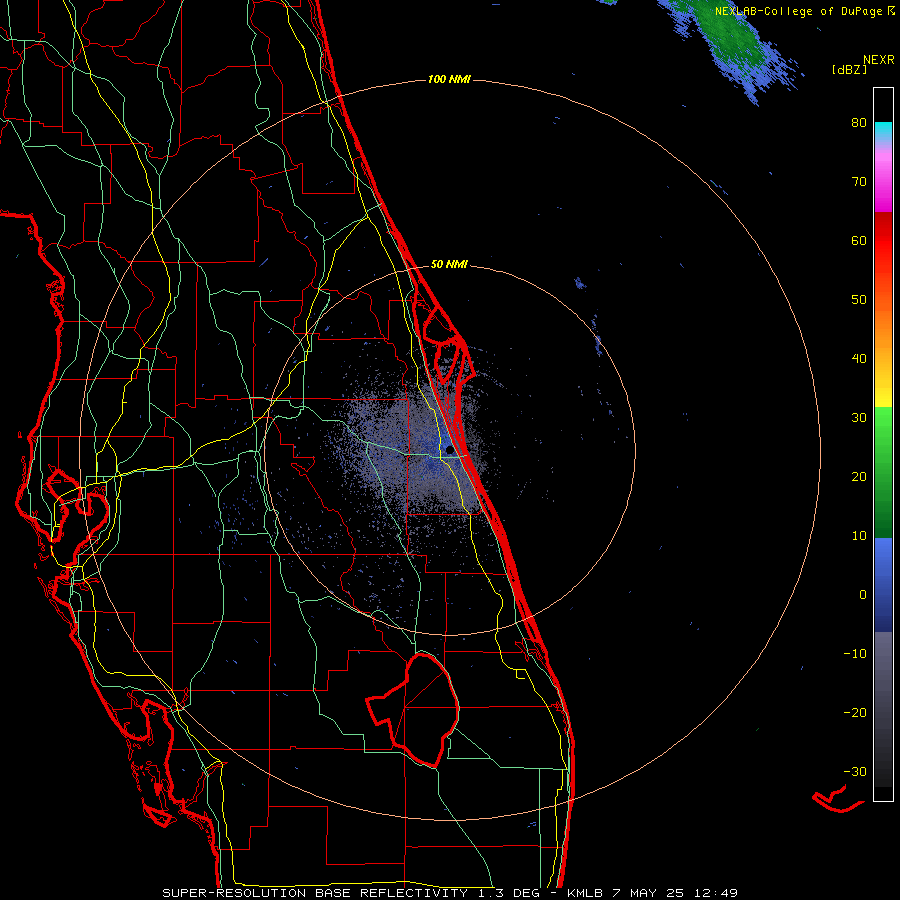Click the -20 value on color scale
This screenshot has width=900, height=900.
coord(855,712)
